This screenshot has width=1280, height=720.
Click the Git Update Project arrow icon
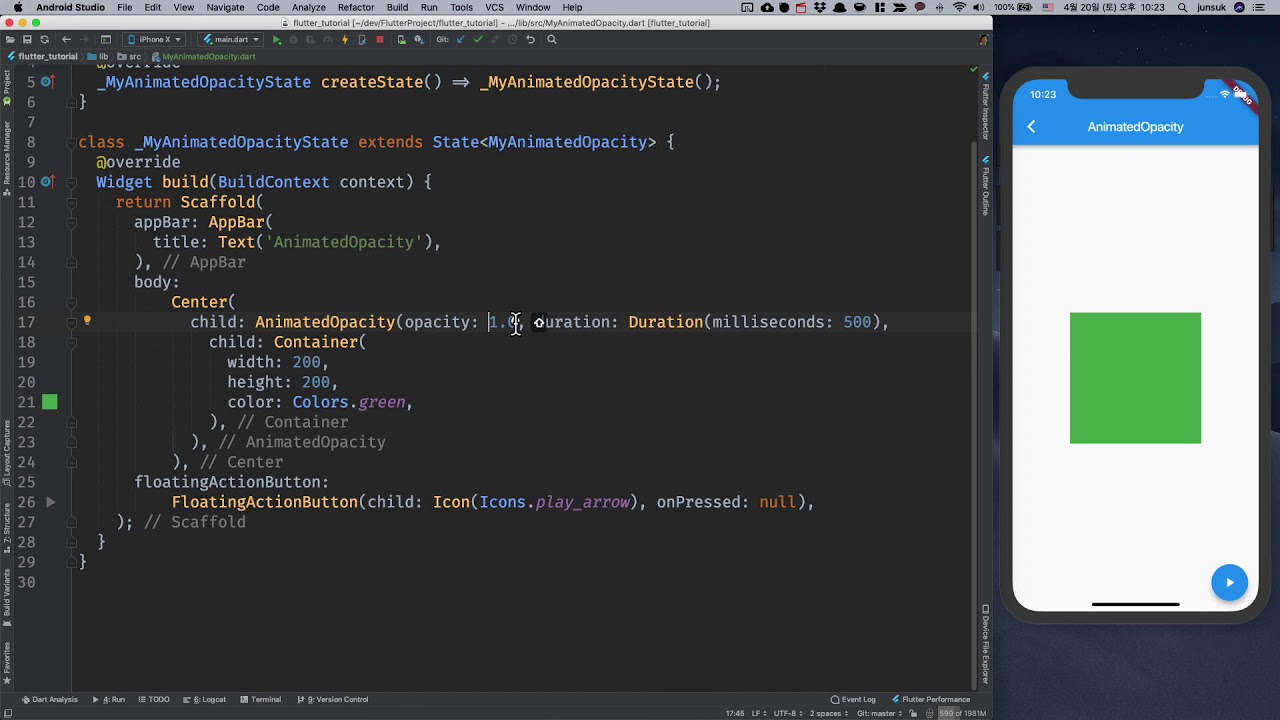(x=460, y=40)
